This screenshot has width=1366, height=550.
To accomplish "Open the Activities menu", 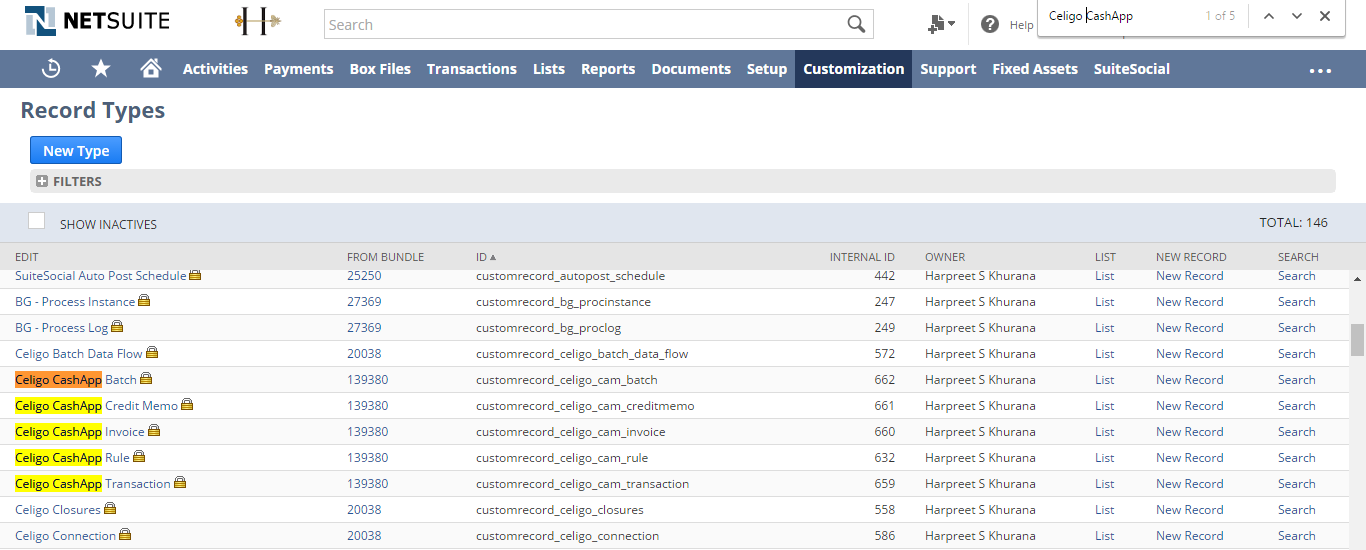I will pos(215,69).
